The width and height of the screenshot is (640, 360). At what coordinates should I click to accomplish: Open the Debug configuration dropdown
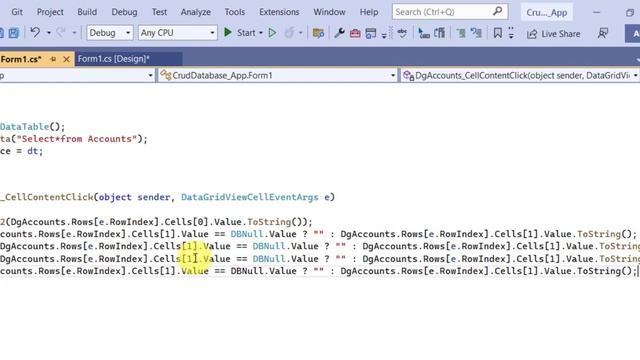point(110,33)
